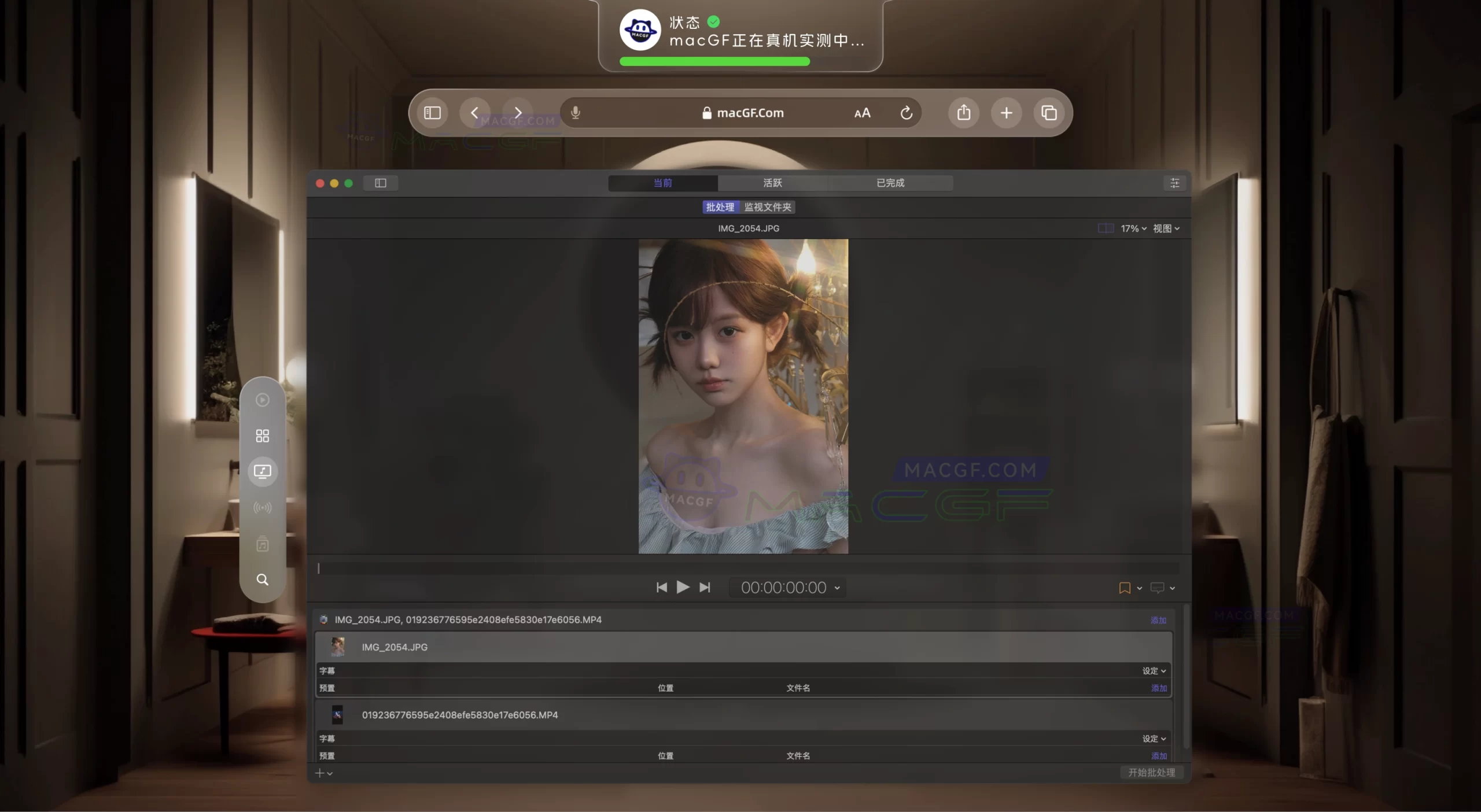Select the Search icon in floating sidebar
This screenshot has width=1481, height=812.
click(263, 580)
